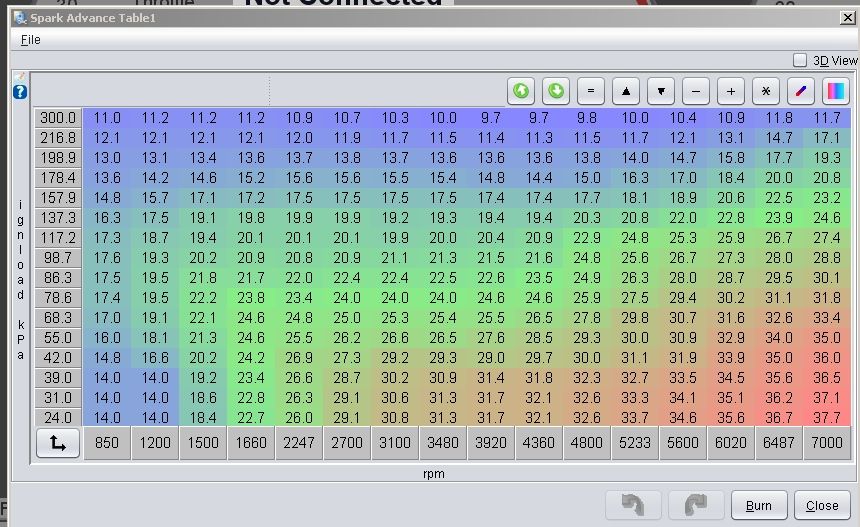
Task: Select the 300.0 kPa row header
Action: coord(58,118)
